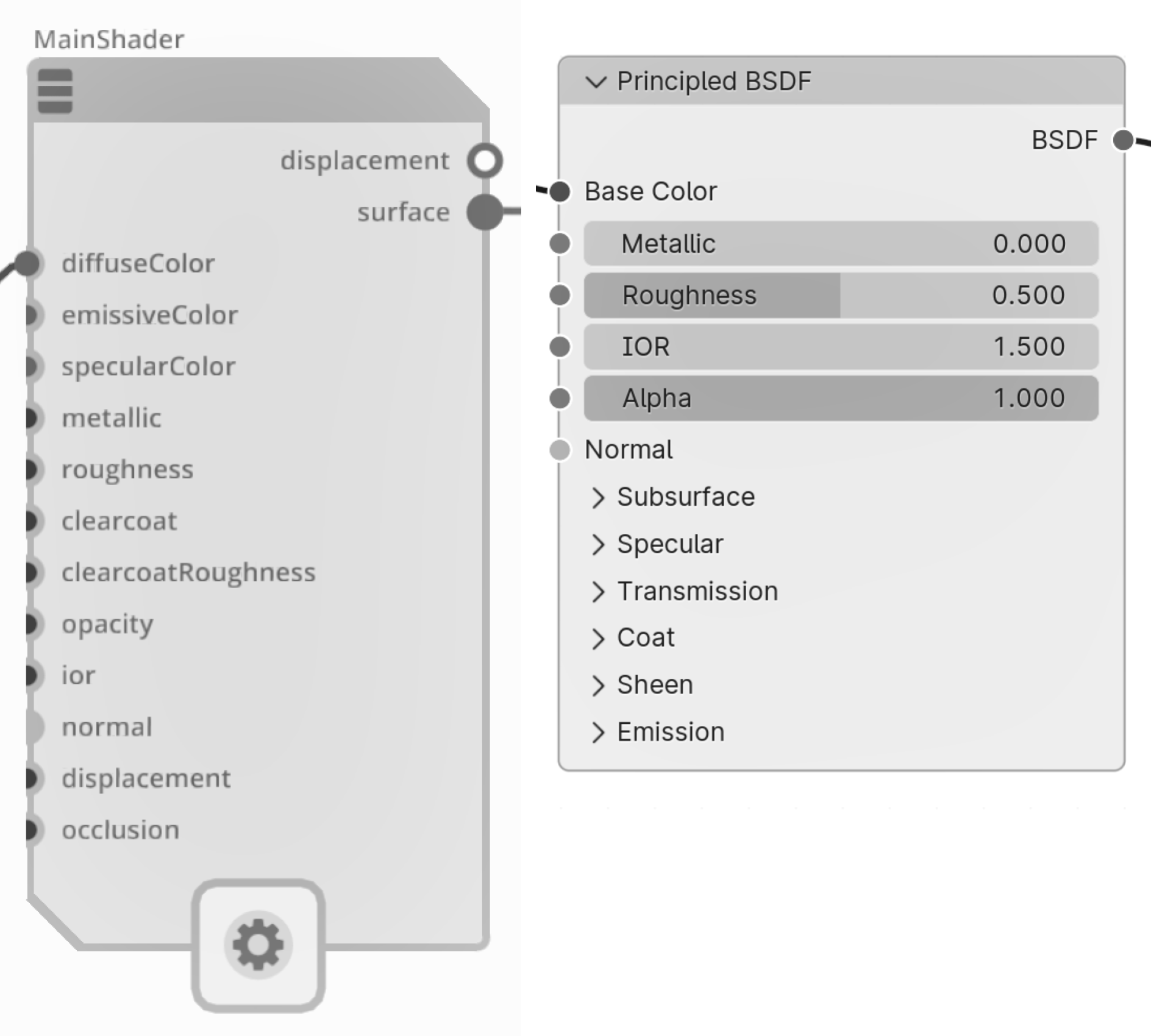
Task: Click the Metallic input socket dot
Action: point(560,244)
